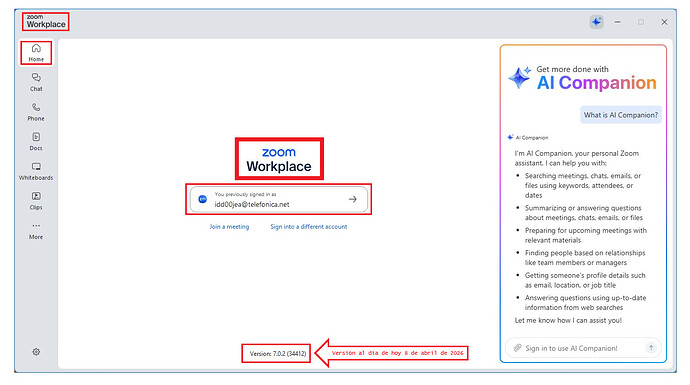Open the Phone section
Screen dimensions: 690x385
point(36,112)
